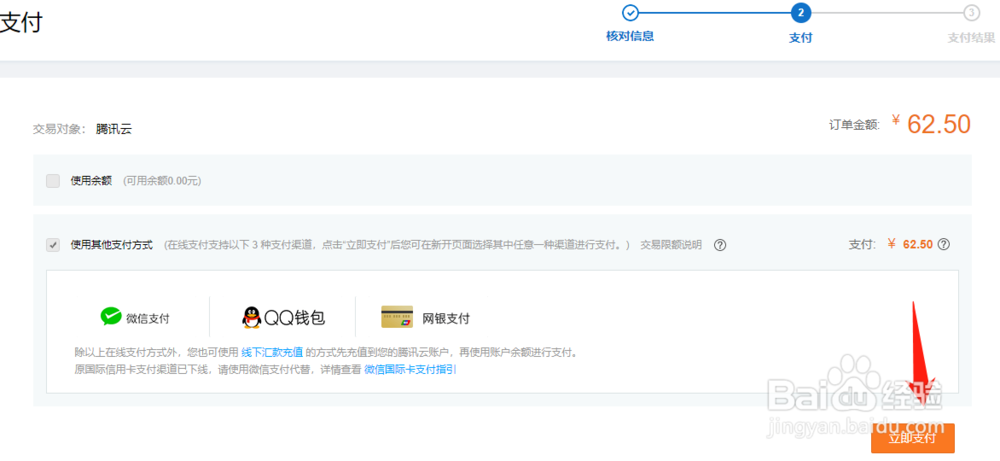1000x461 pixels.
Task: Click the 支付 page heading
Action: click(20, 24)
